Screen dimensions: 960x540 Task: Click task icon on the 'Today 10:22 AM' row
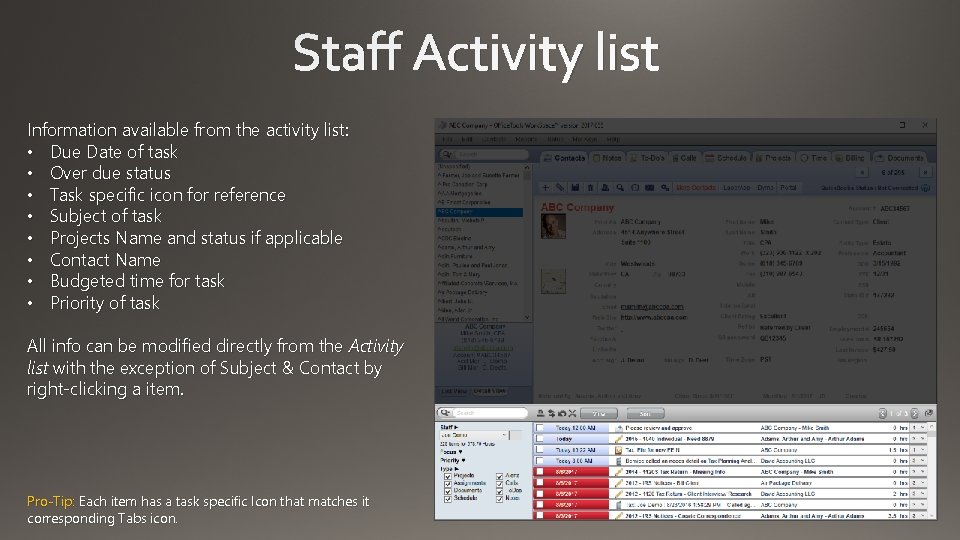[618, 450]
